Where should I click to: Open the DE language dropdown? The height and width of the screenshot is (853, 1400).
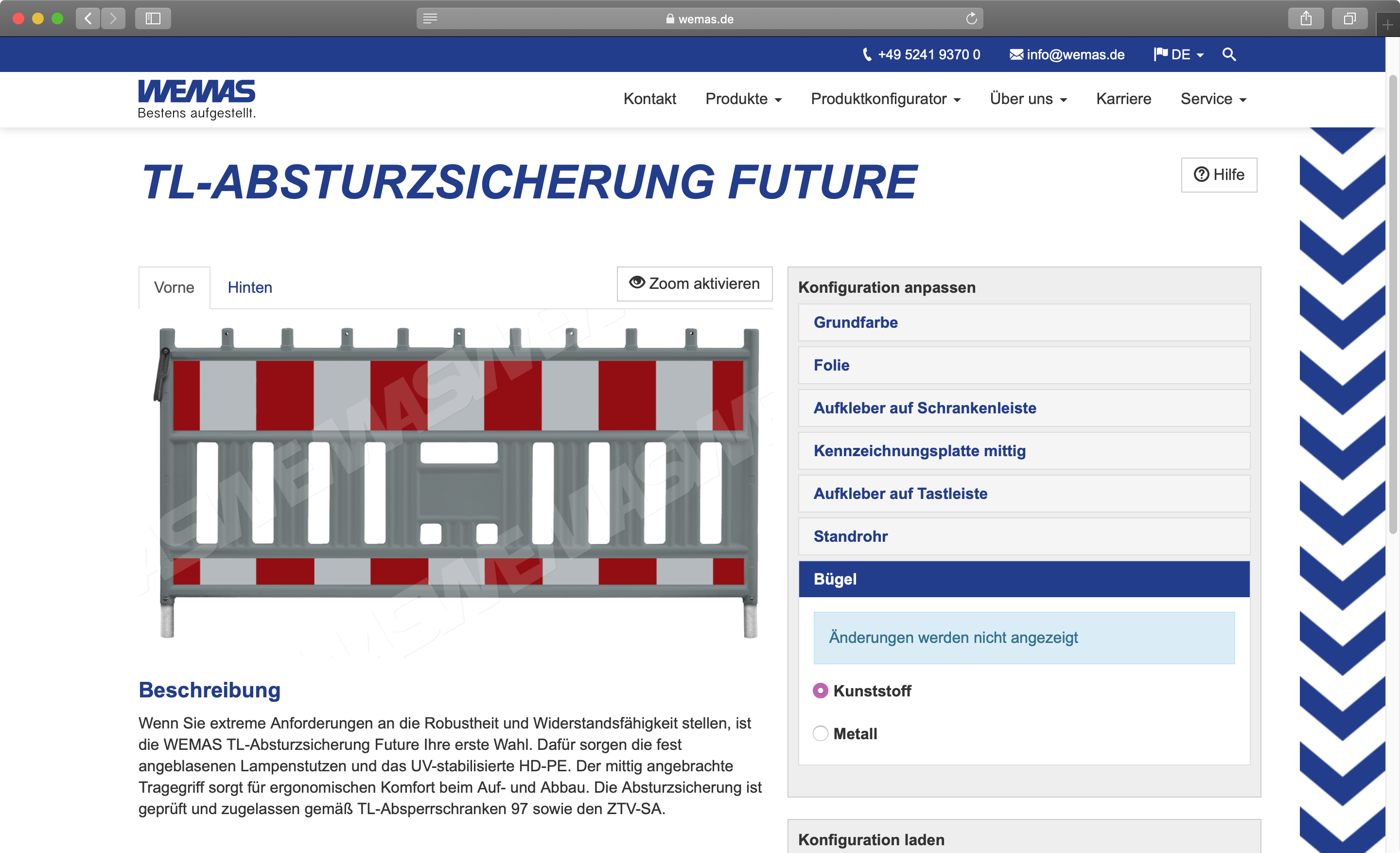[1179, 54]
